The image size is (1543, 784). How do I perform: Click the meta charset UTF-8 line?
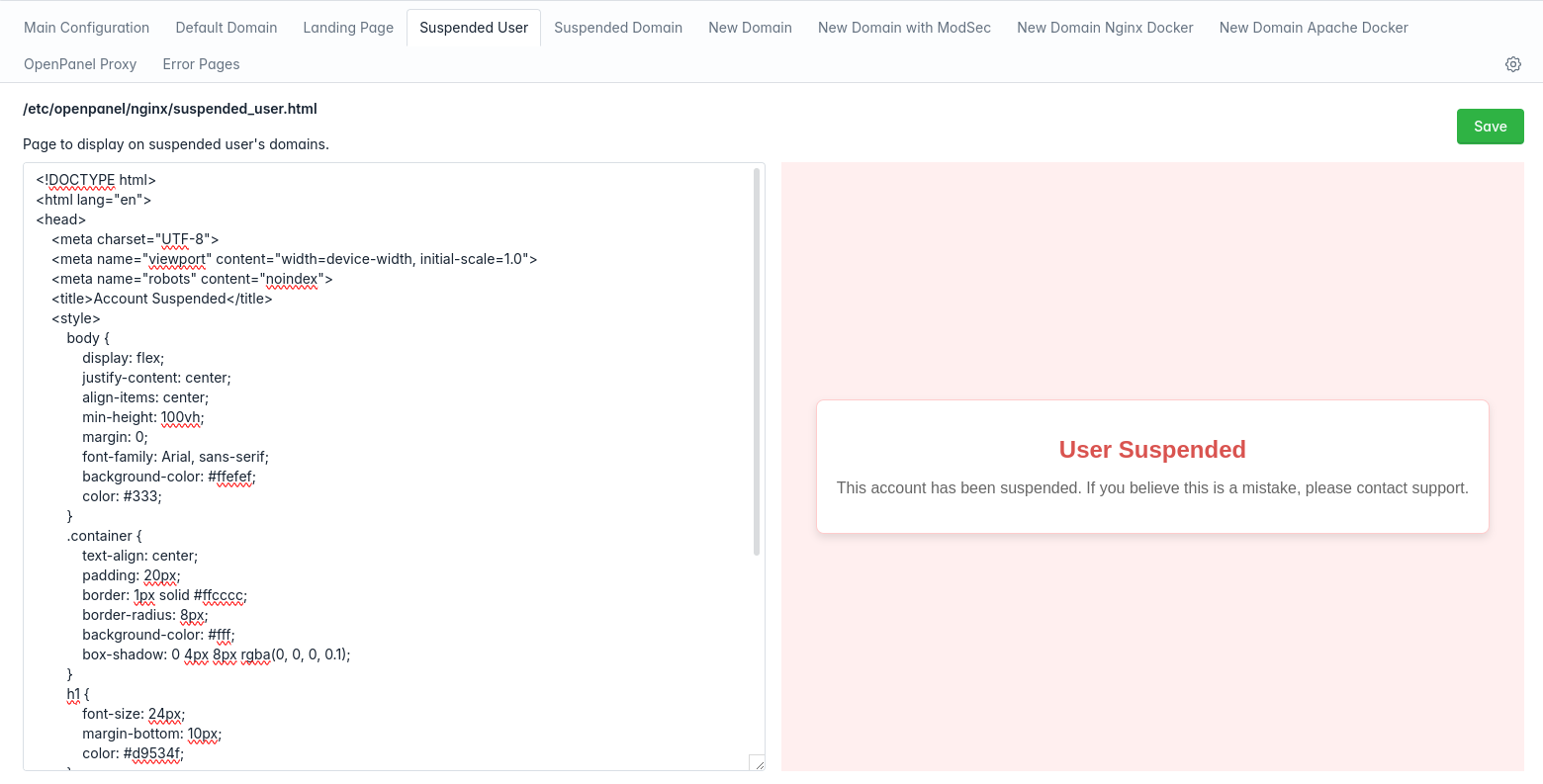[x=136, y=239]
